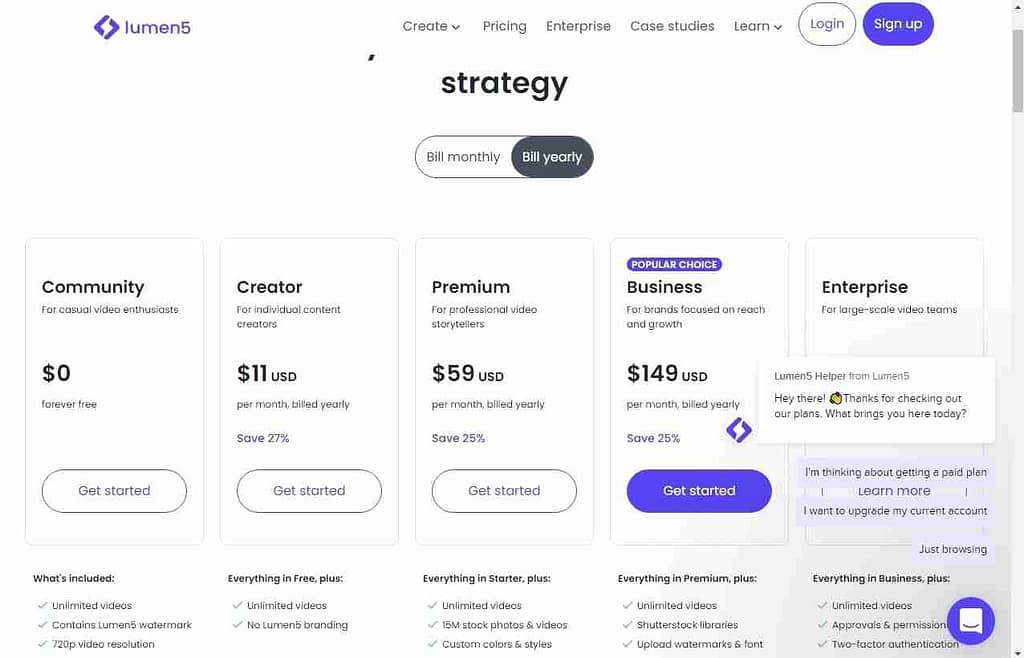The height and width of the screenshot is (658, 1024).
Task: Click the Lumen5 logo in the header
Action: tap(142, 27)
